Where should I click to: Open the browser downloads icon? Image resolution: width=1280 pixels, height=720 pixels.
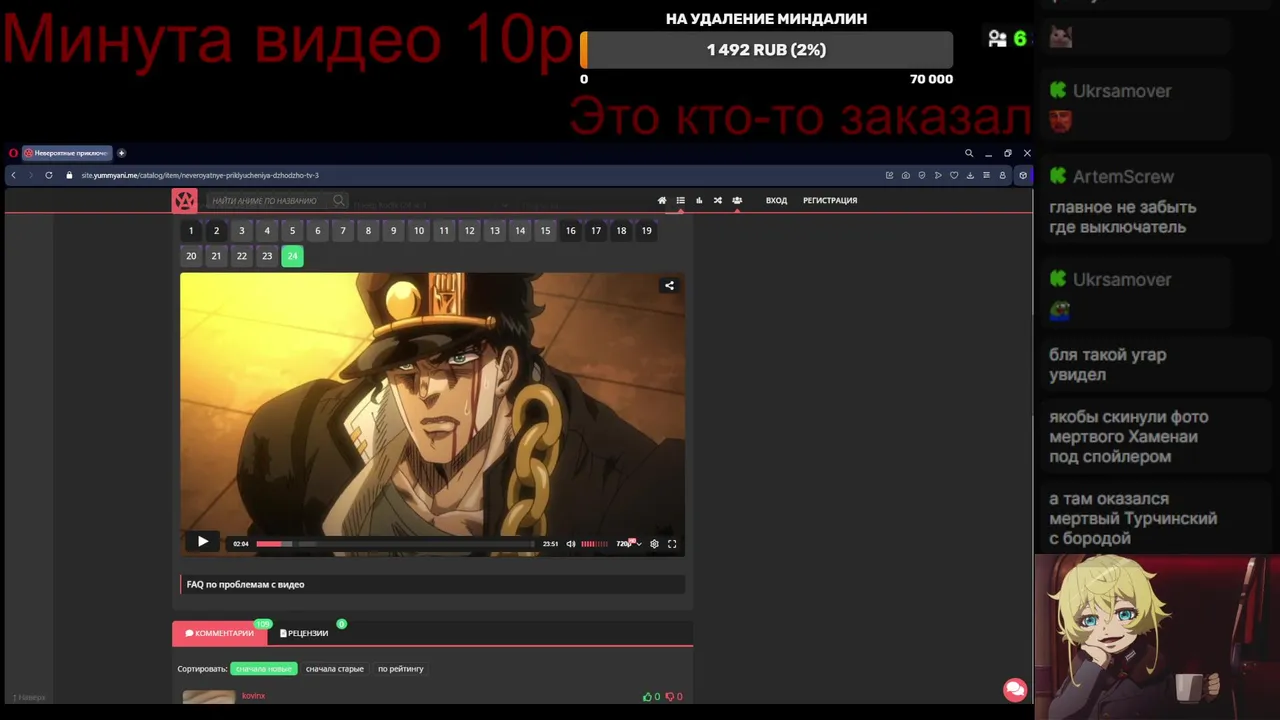tap(970, 175)
